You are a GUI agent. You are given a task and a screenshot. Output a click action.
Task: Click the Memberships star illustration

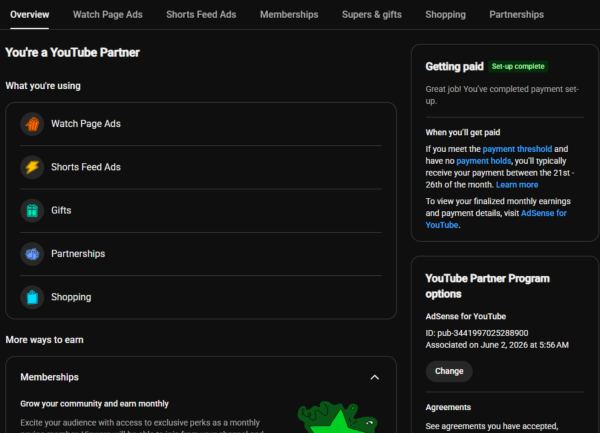point(337,417)
